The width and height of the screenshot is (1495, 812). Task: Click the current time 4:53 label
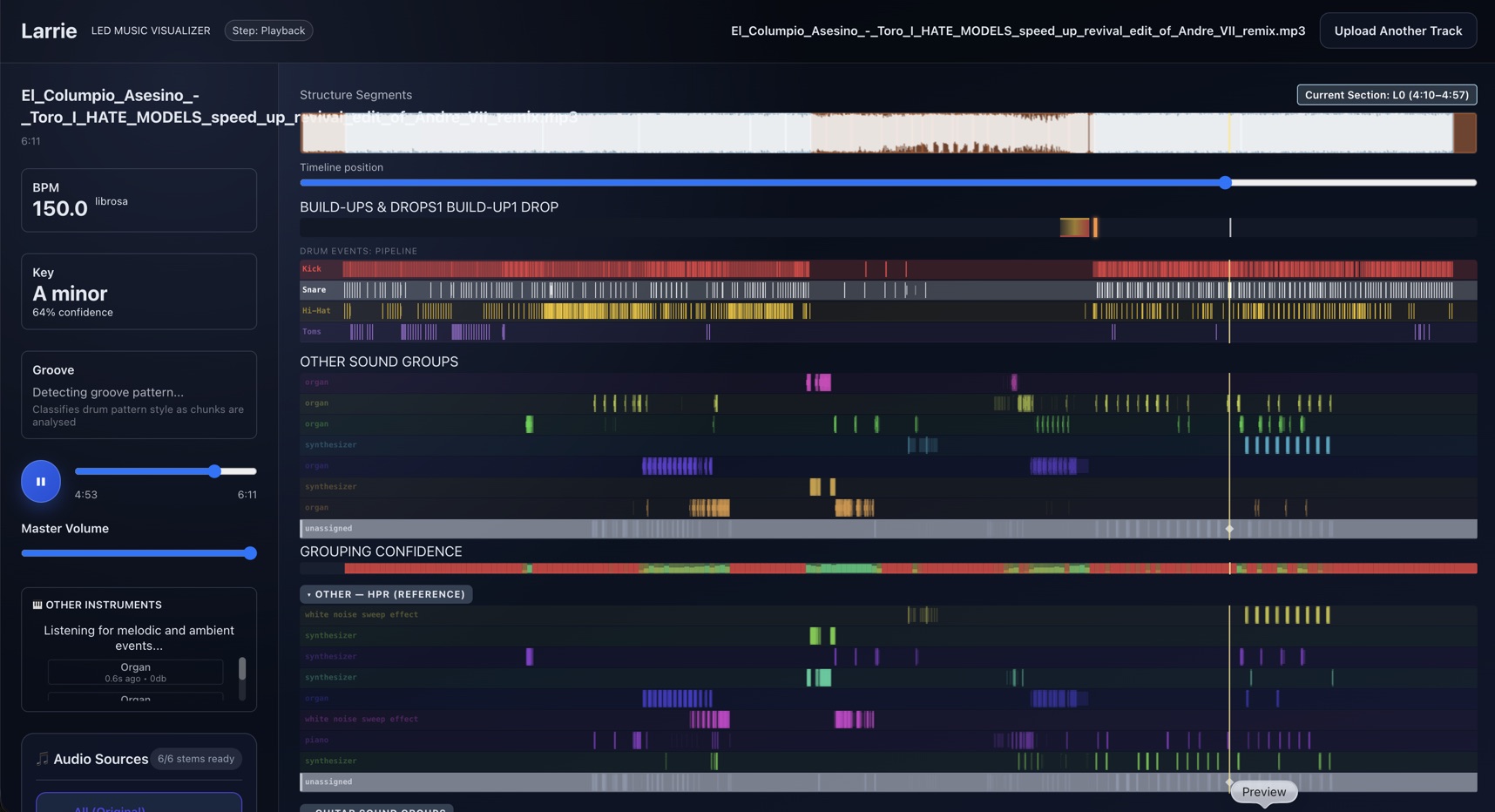coord(85,495)
